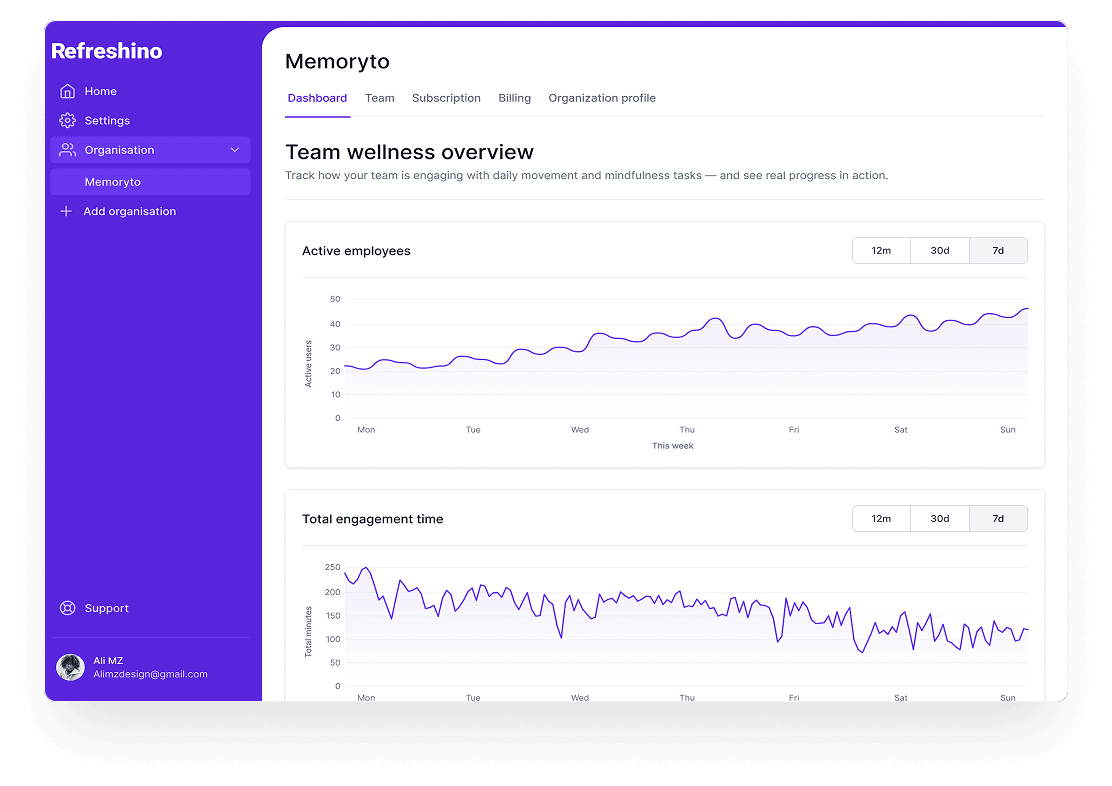Collapse the Organisation chevron
Screen dimensions: 1112x786
coord(235,150)
